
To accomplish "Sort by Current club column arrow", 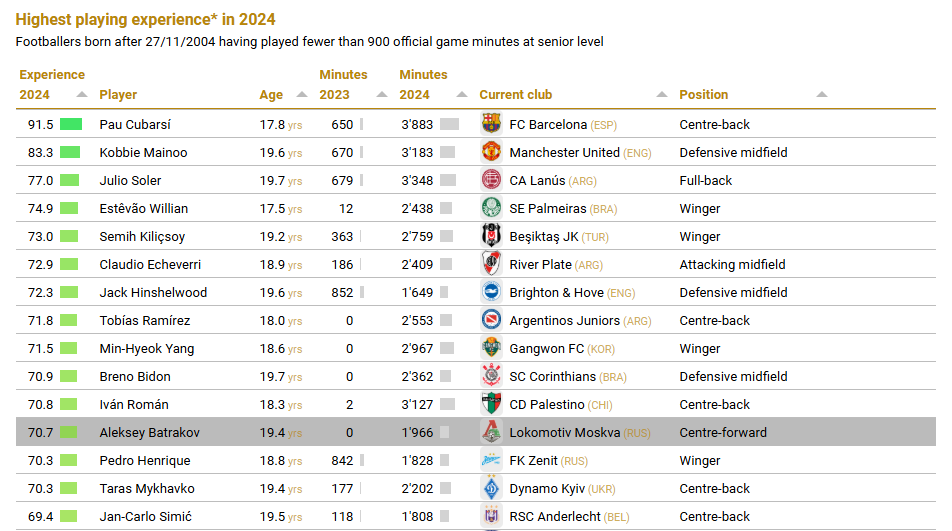I will coord(661,95).
